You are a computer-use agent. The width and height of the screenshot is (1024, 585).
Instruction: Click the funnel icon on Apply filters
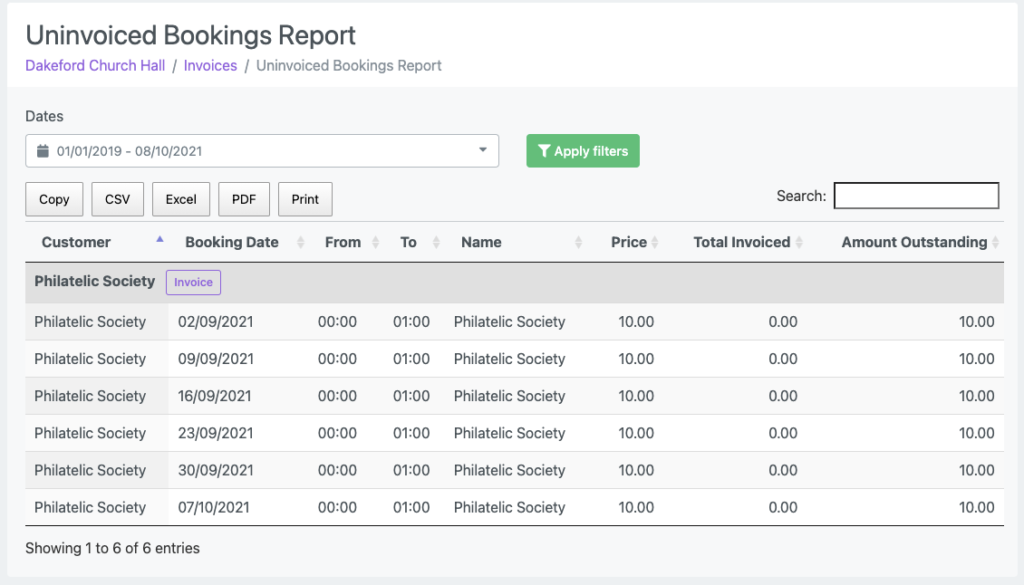click(544, 151)
